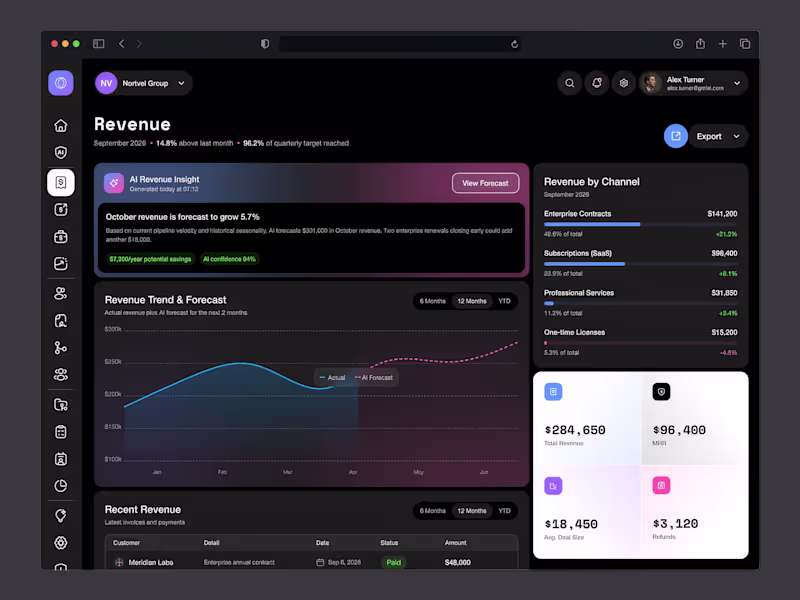
Task: Select YTD in Revenue Trend chart
Action: click(504, 301)
